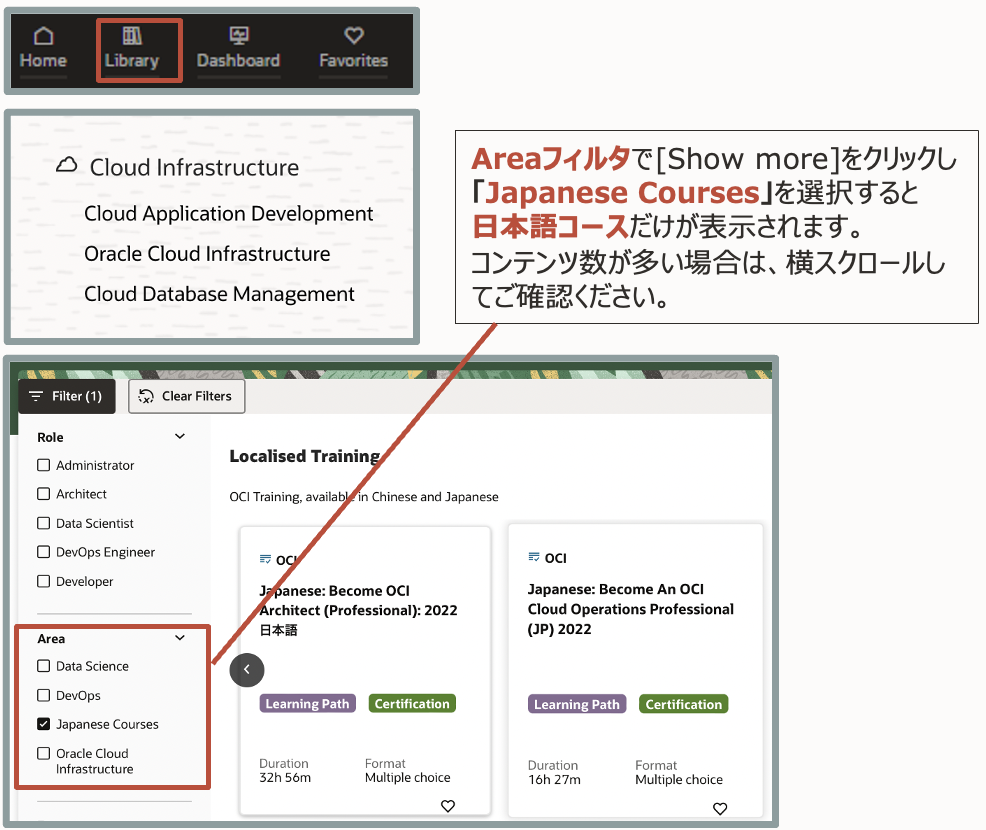Click Learning Path tag on Architect card

(307, 704)
